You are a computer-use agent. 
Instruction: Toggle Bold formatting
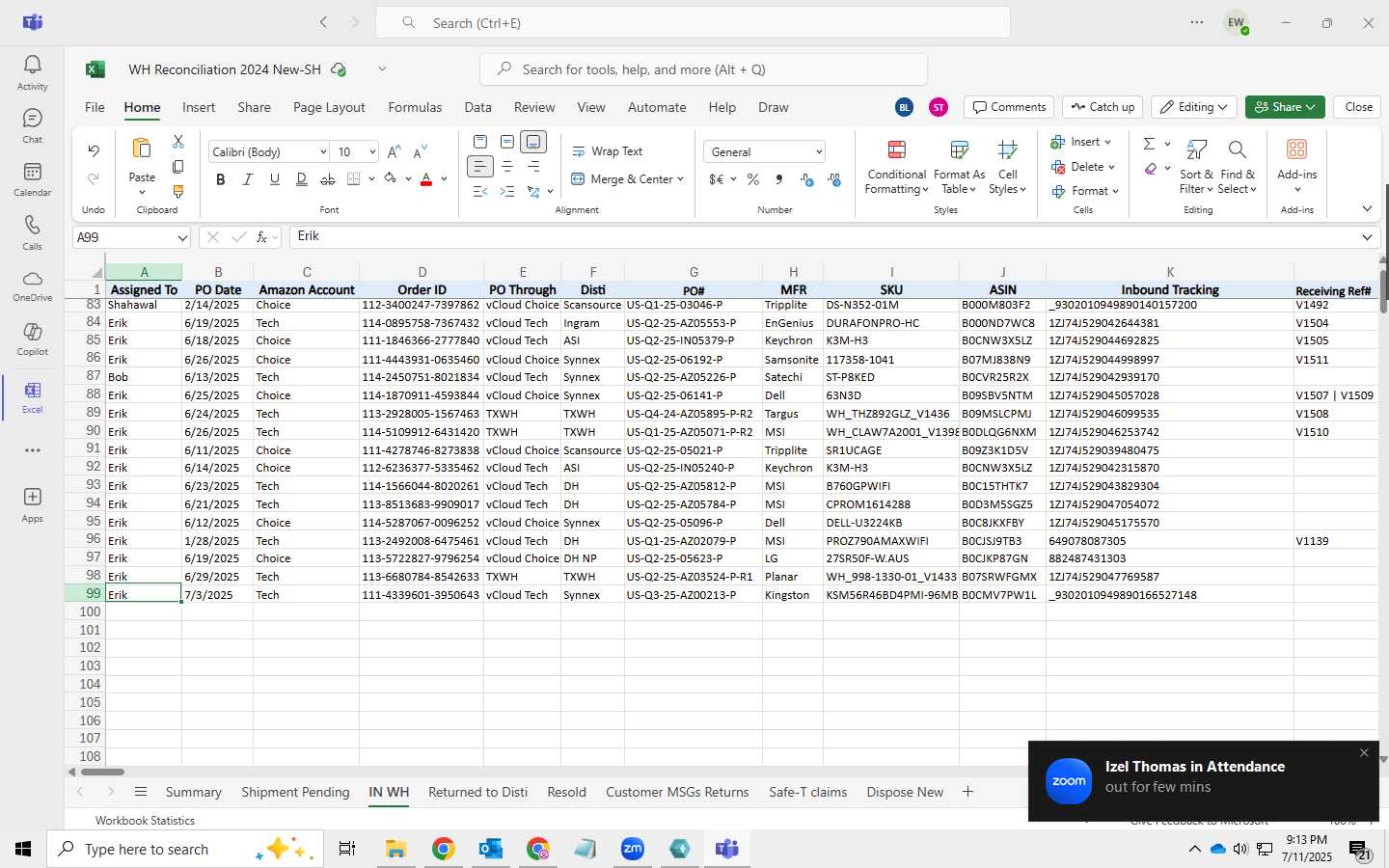click(x=221, y=179)
